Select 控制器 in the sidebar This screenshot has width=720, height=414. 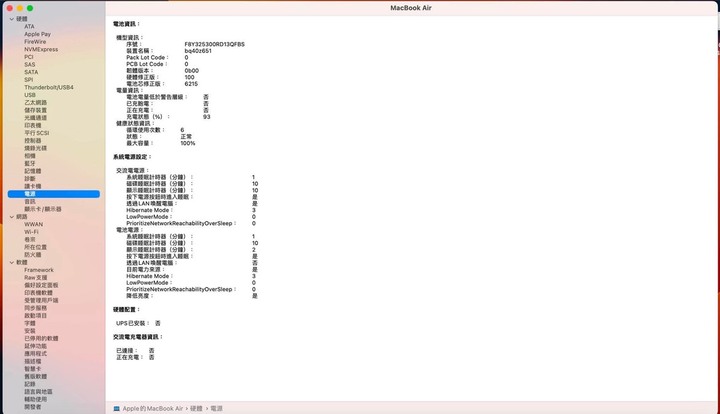tap(33, 140)
